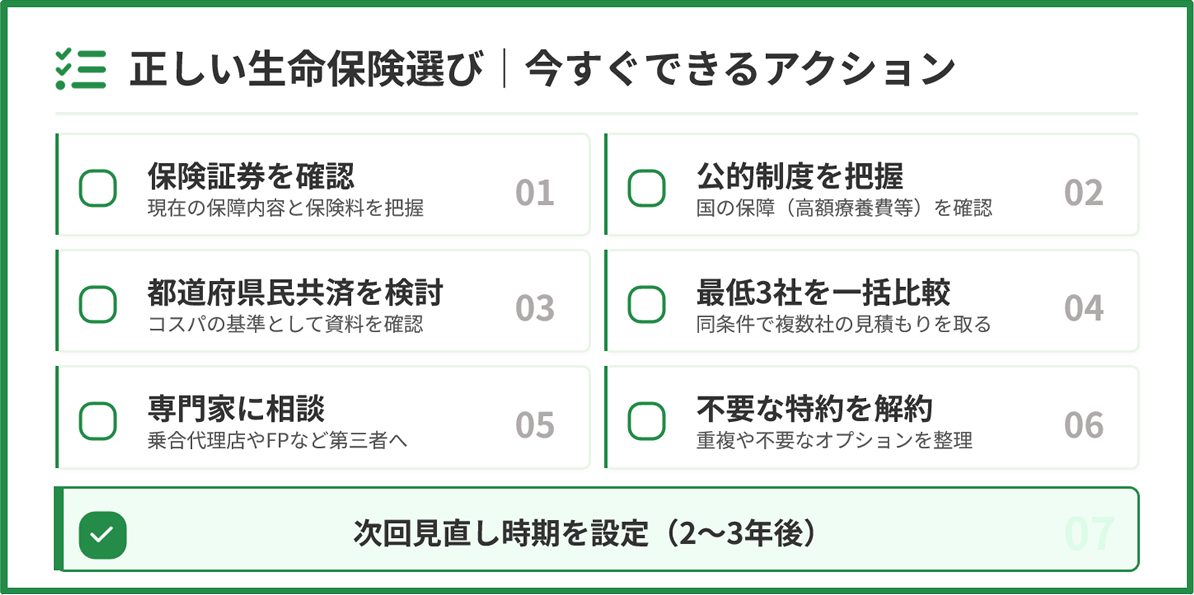Screen dimensions: 1194x595
Task: Click the number 06 badge
Action: 1083,426
